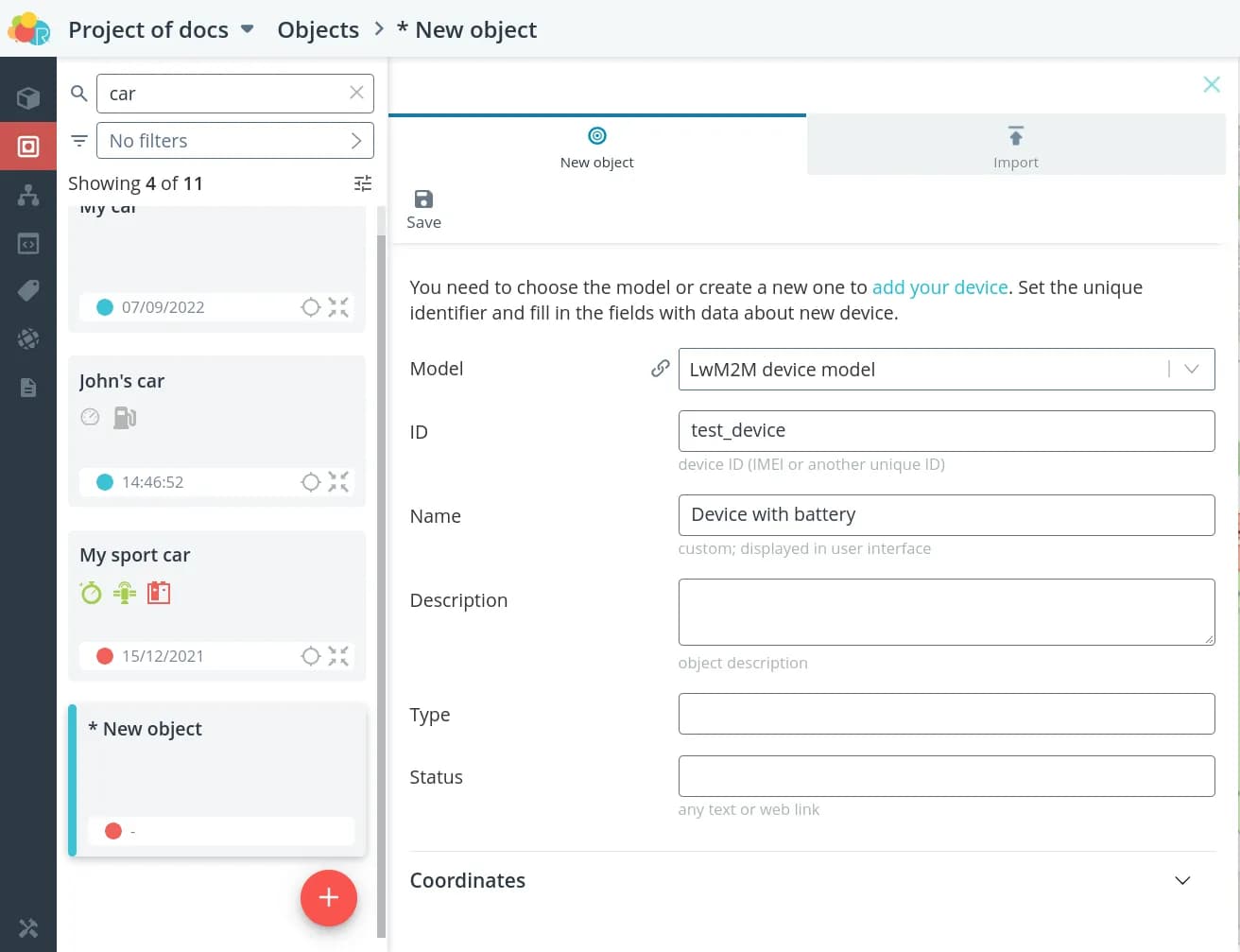Click the Save icon
The image size is (1240, 952).
pyautogui.click(x=423, y=199)
